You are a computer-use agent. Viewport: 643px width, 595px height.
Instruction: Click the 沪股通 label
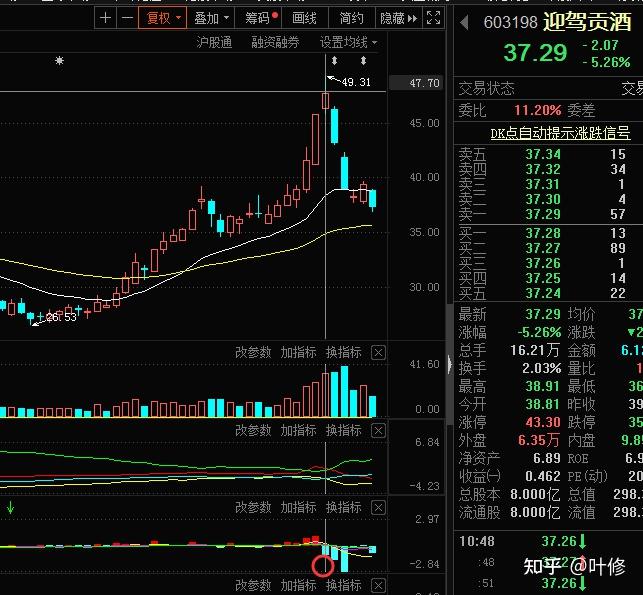click(x=214, y=42)
